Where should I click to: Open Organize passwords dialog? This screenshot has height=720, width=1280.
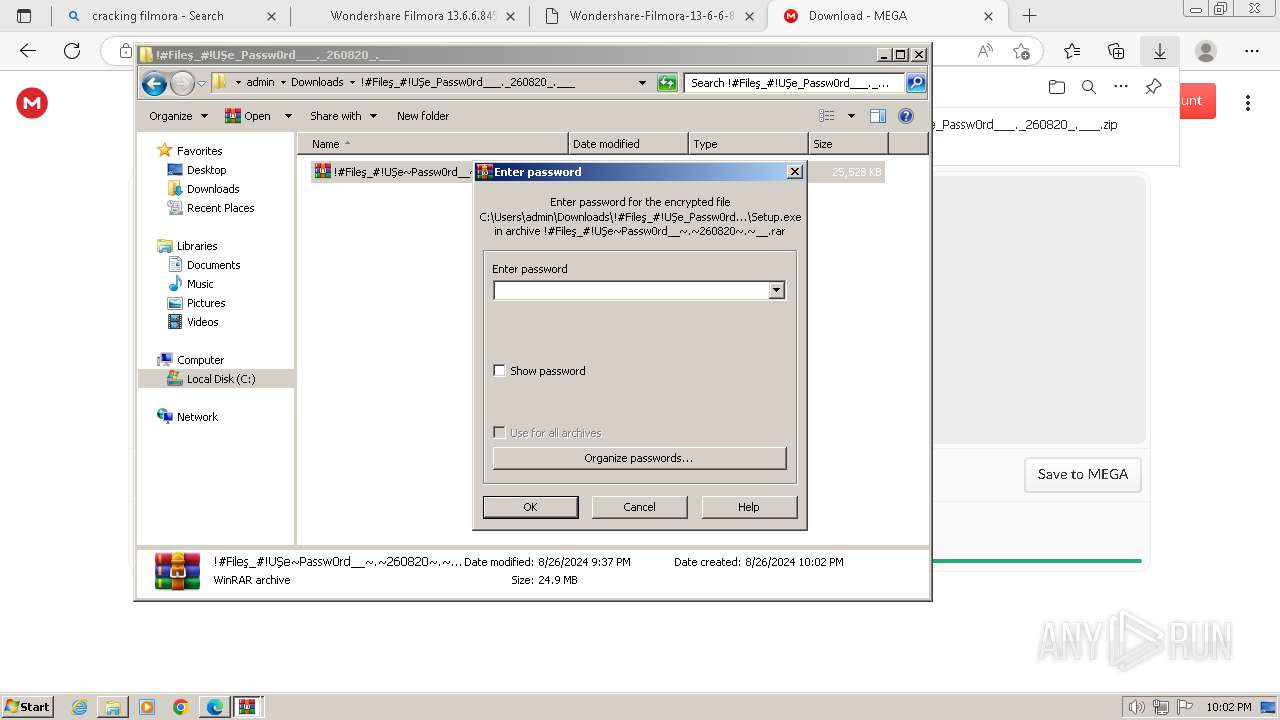point(639,458)
